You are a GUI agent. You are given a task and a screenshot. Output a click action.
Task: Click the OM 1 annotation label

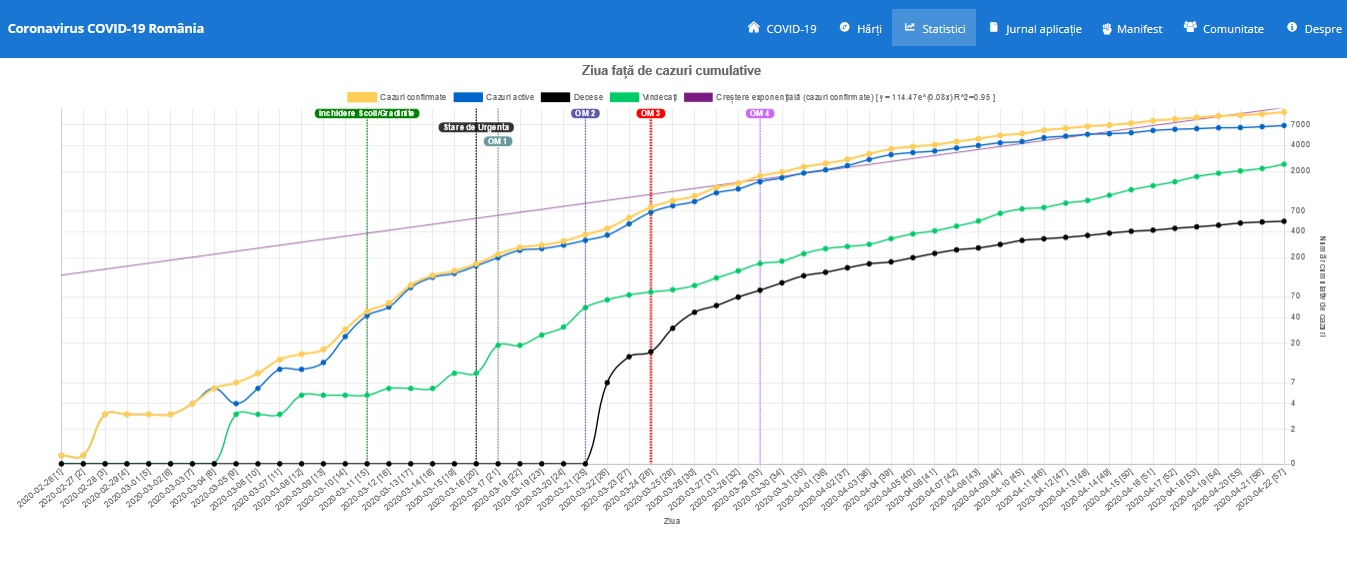[x=498, y=142]
